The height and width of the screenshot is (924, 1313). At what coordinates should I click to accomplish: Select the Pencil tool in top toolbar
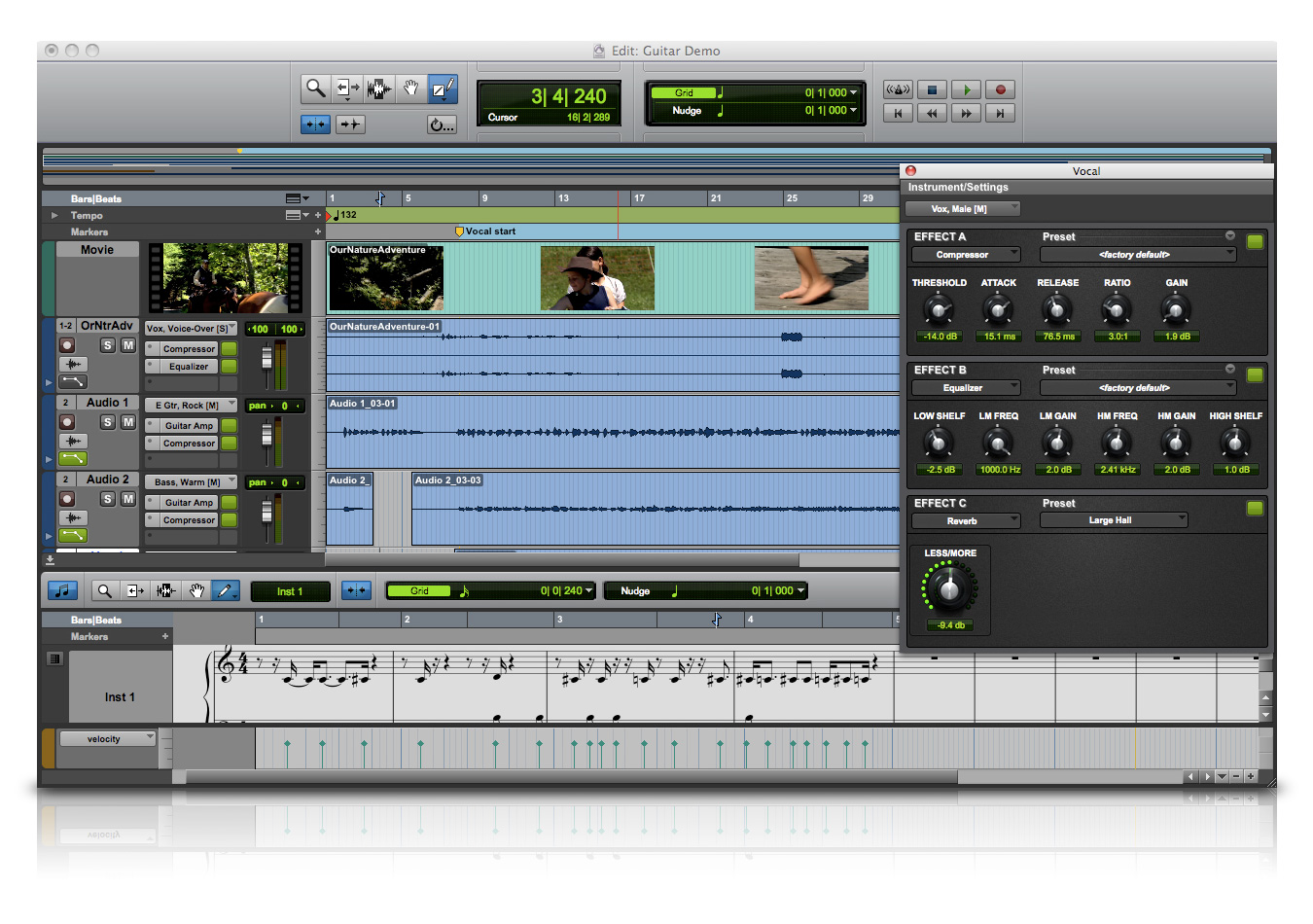(444, 89)
